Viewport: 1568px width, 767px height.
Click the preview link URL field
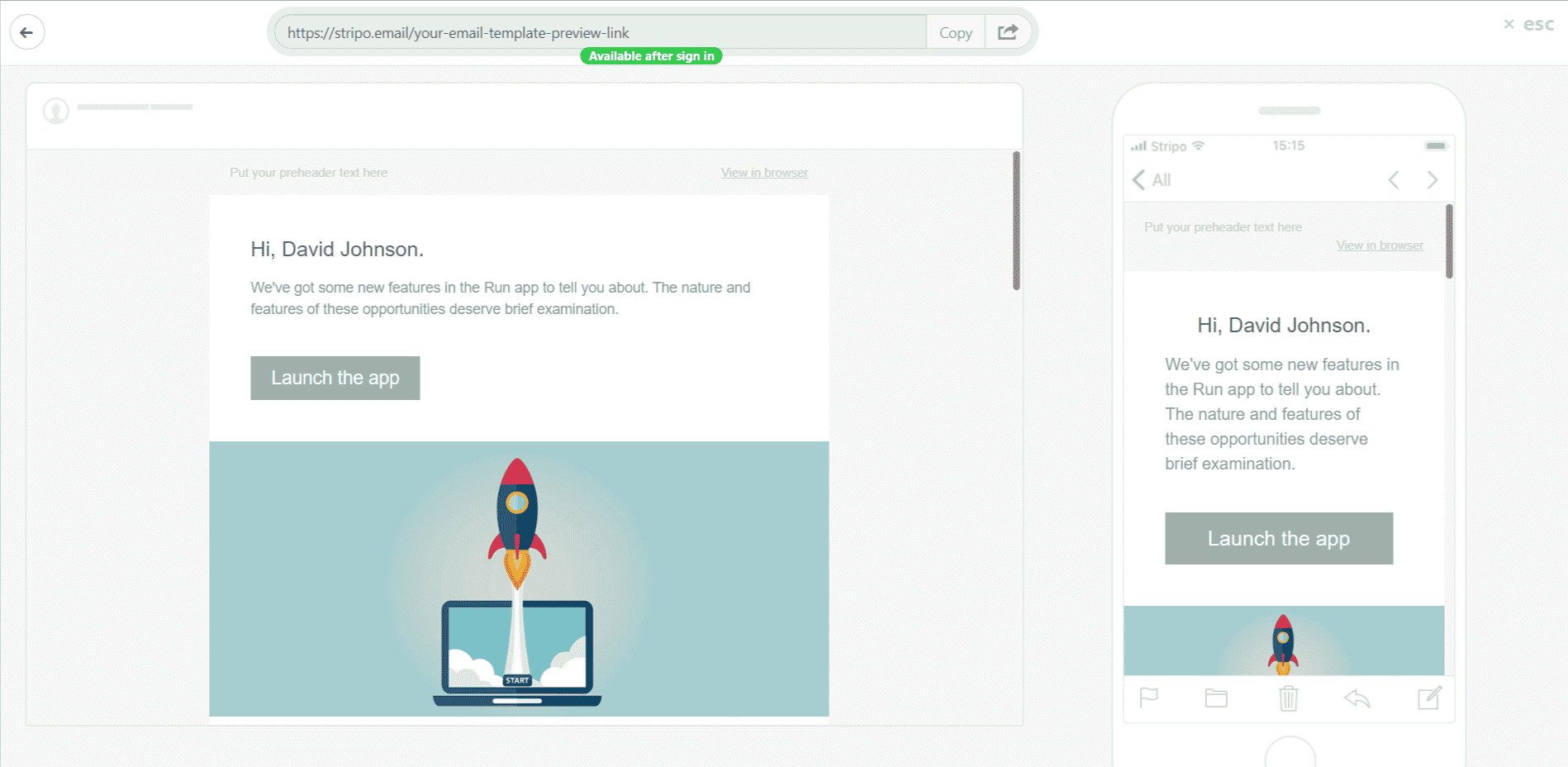tap(601, 32)
